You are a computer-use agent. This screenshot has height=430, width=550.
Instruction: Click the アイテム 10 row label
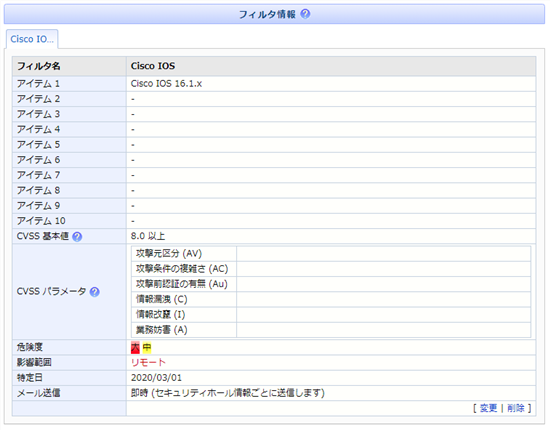coord(41,221)
